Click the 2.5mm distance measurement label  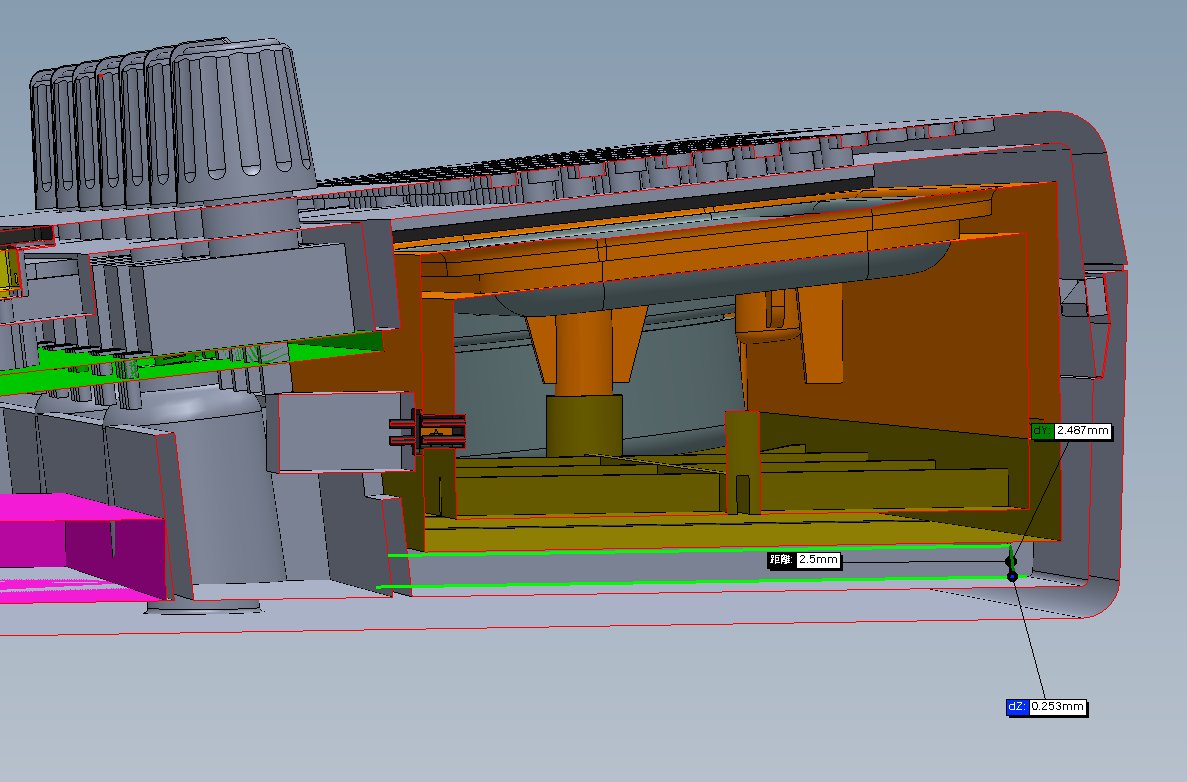(804, 559)
